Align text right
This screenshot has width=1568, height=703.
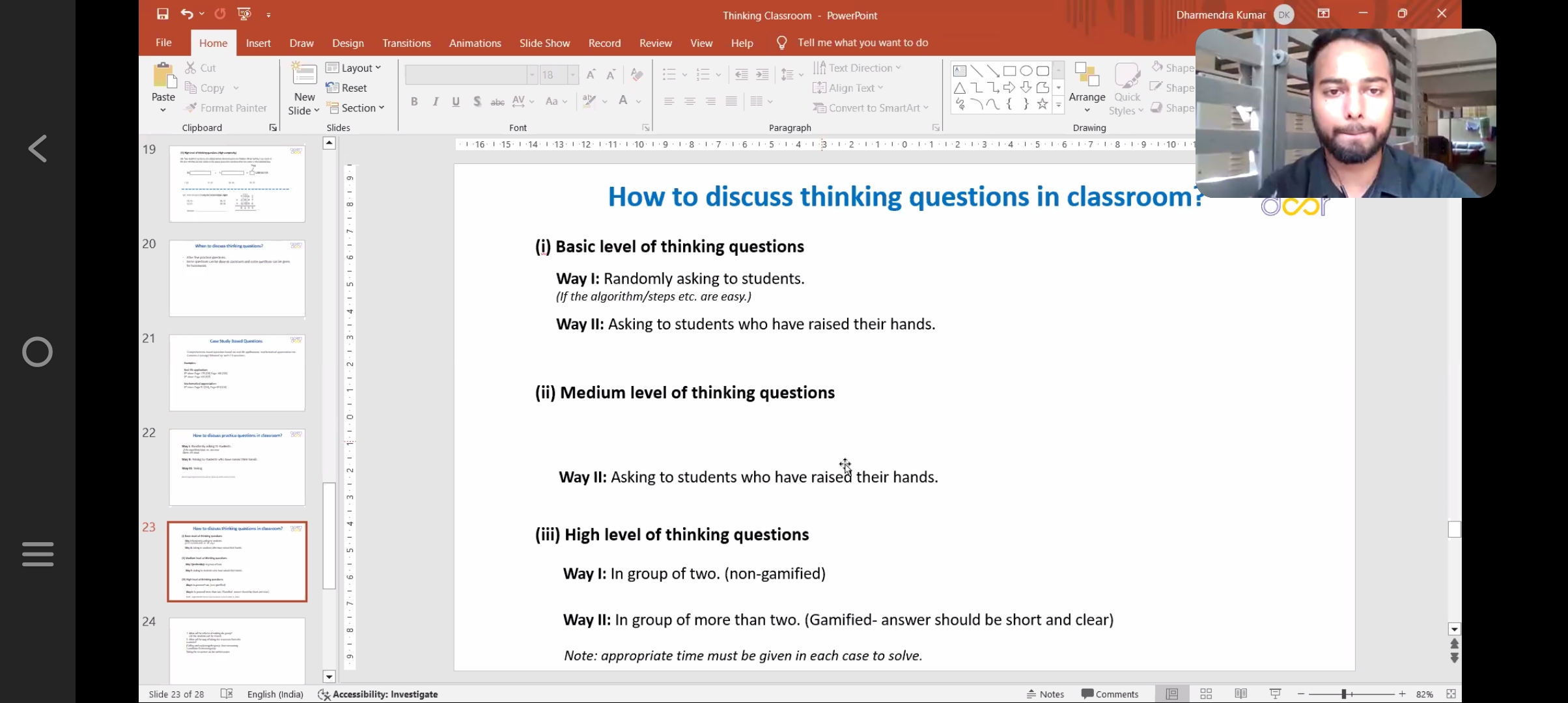click(x=710, y=102)
